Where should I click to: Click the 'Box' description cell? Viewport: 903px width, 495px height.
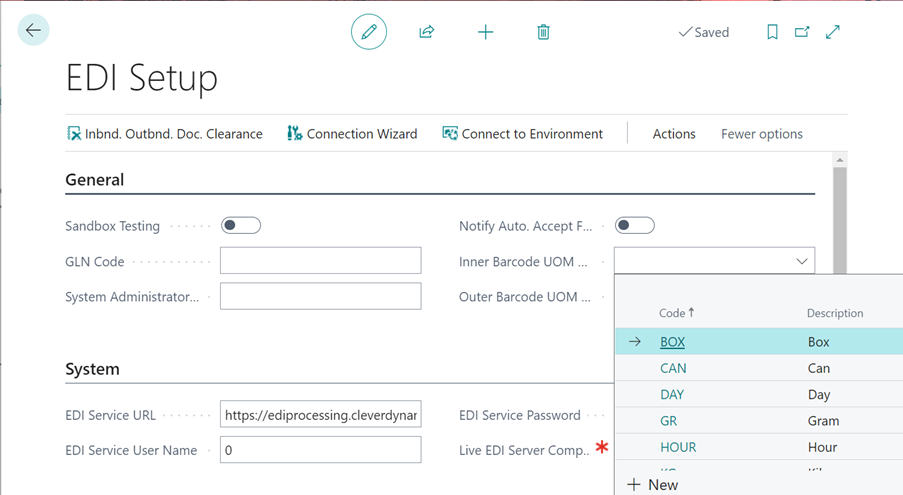[818, 342]
